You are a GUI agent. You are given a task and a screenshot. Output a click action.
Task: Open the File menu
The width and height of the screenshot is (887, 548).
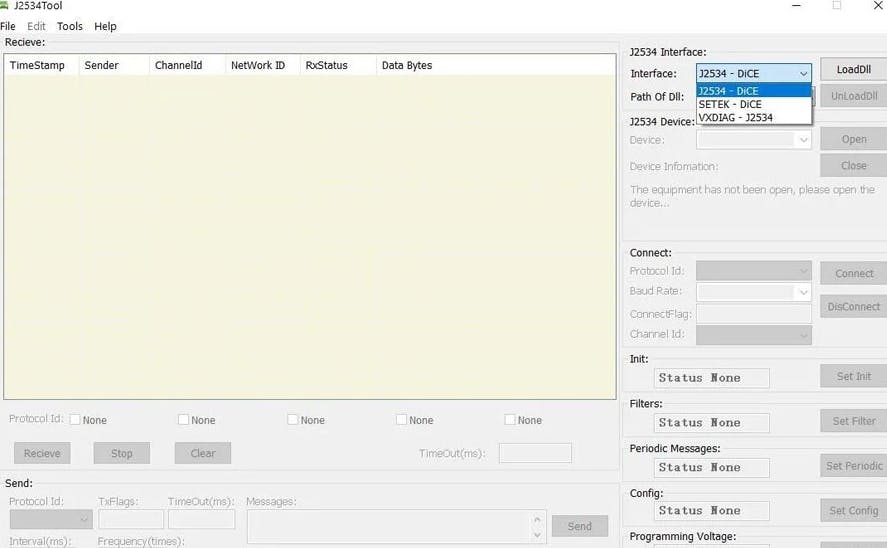pyautogui.click(x=8, y=26)
